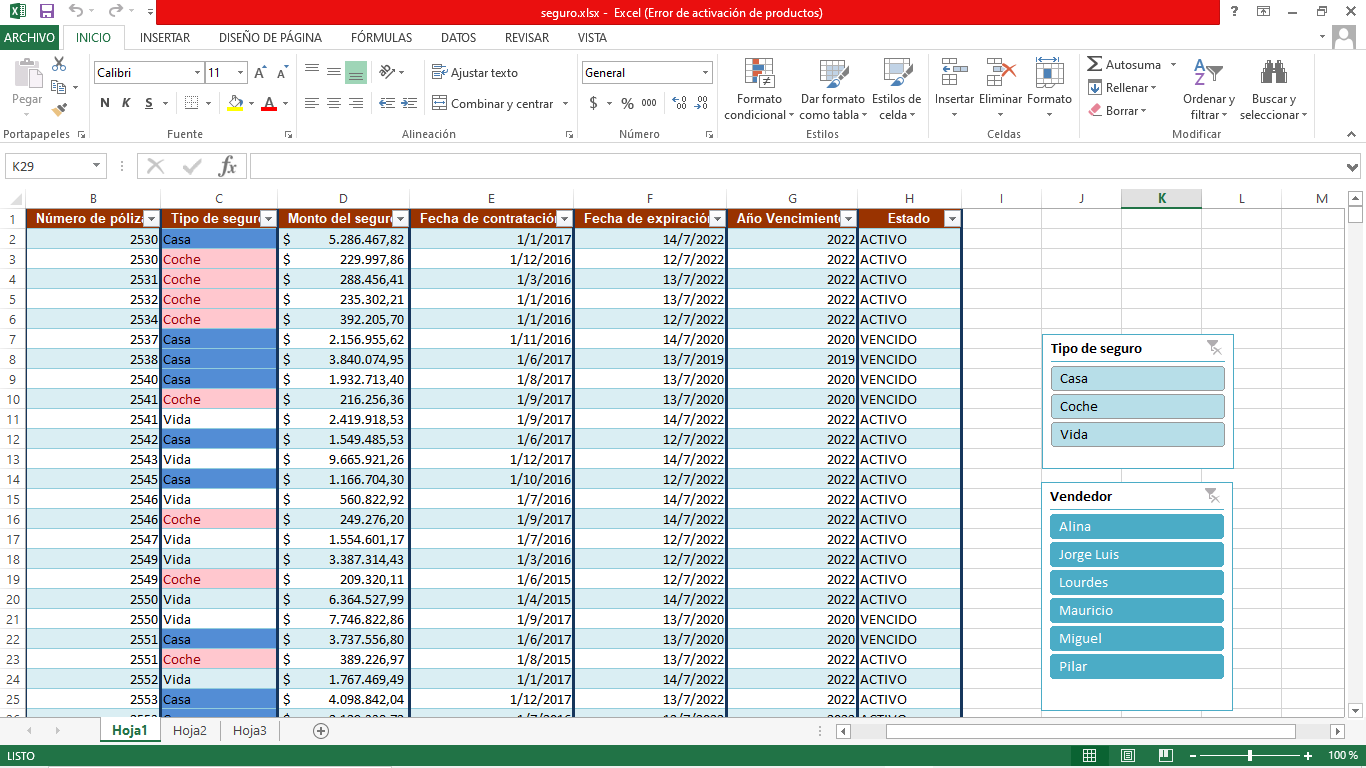Open the font size dropdown
This screenshot has width=1366, height=768.
click(238, 72)
